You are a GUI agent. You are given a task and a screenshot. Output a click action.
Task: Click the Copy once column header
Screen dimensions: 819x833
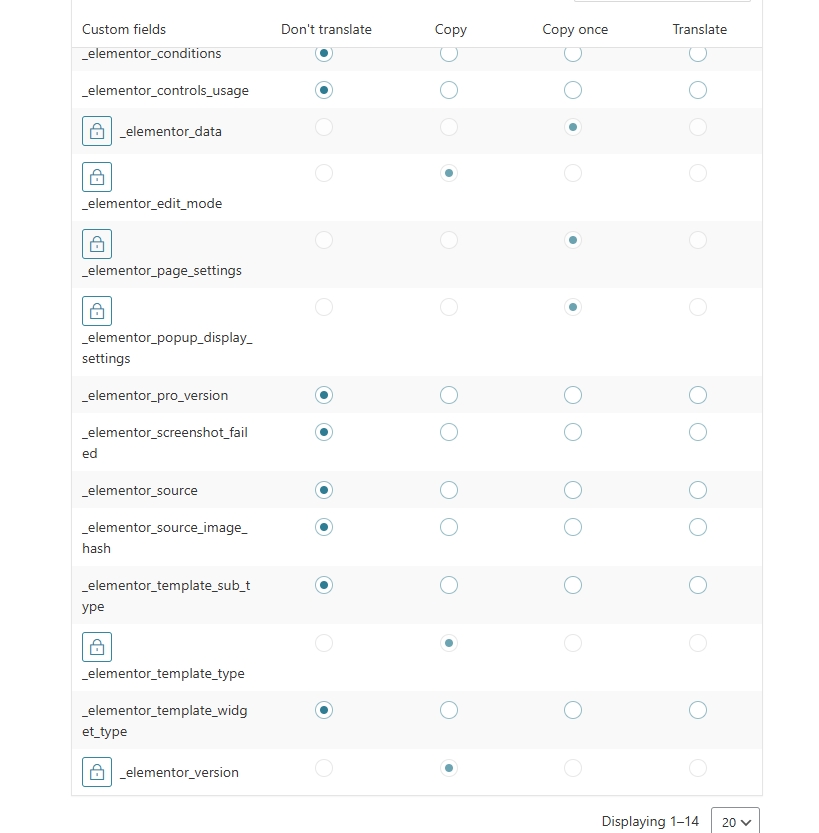[575, 29]
